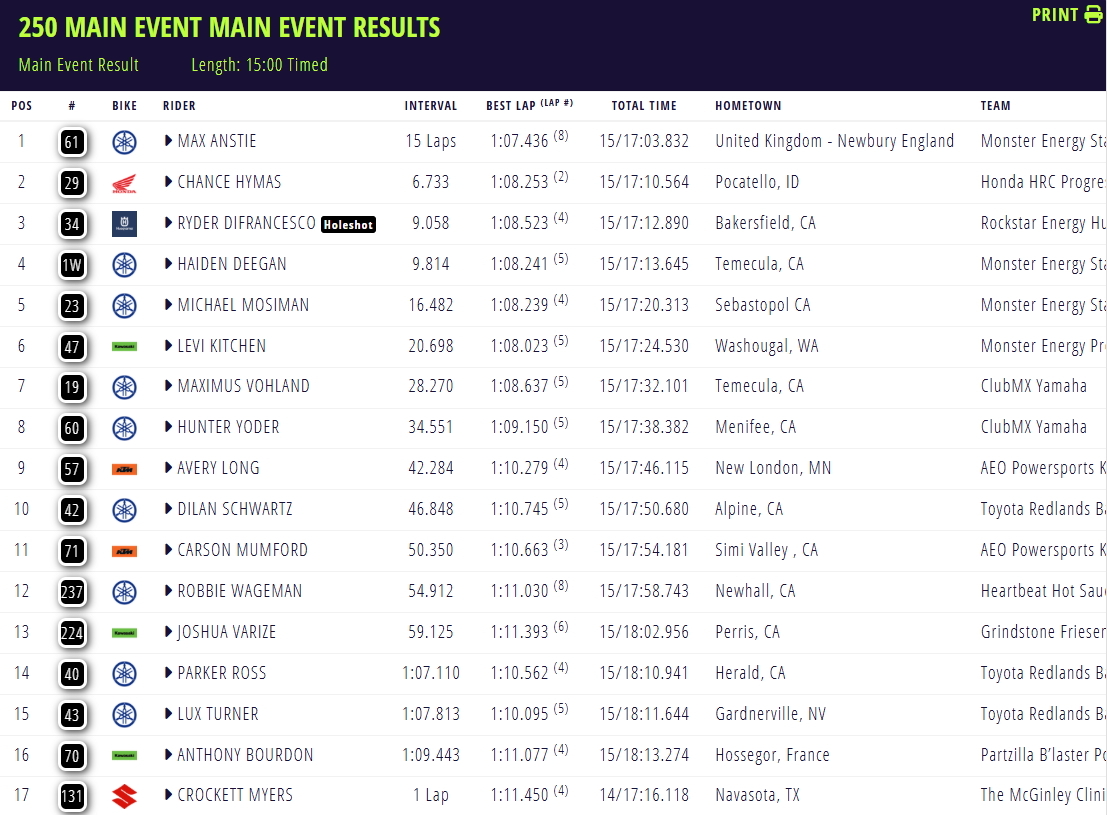Sort by the TOTAL TIME column header
This screenshot has width=1107, height=815.
[x=644, y=105]
